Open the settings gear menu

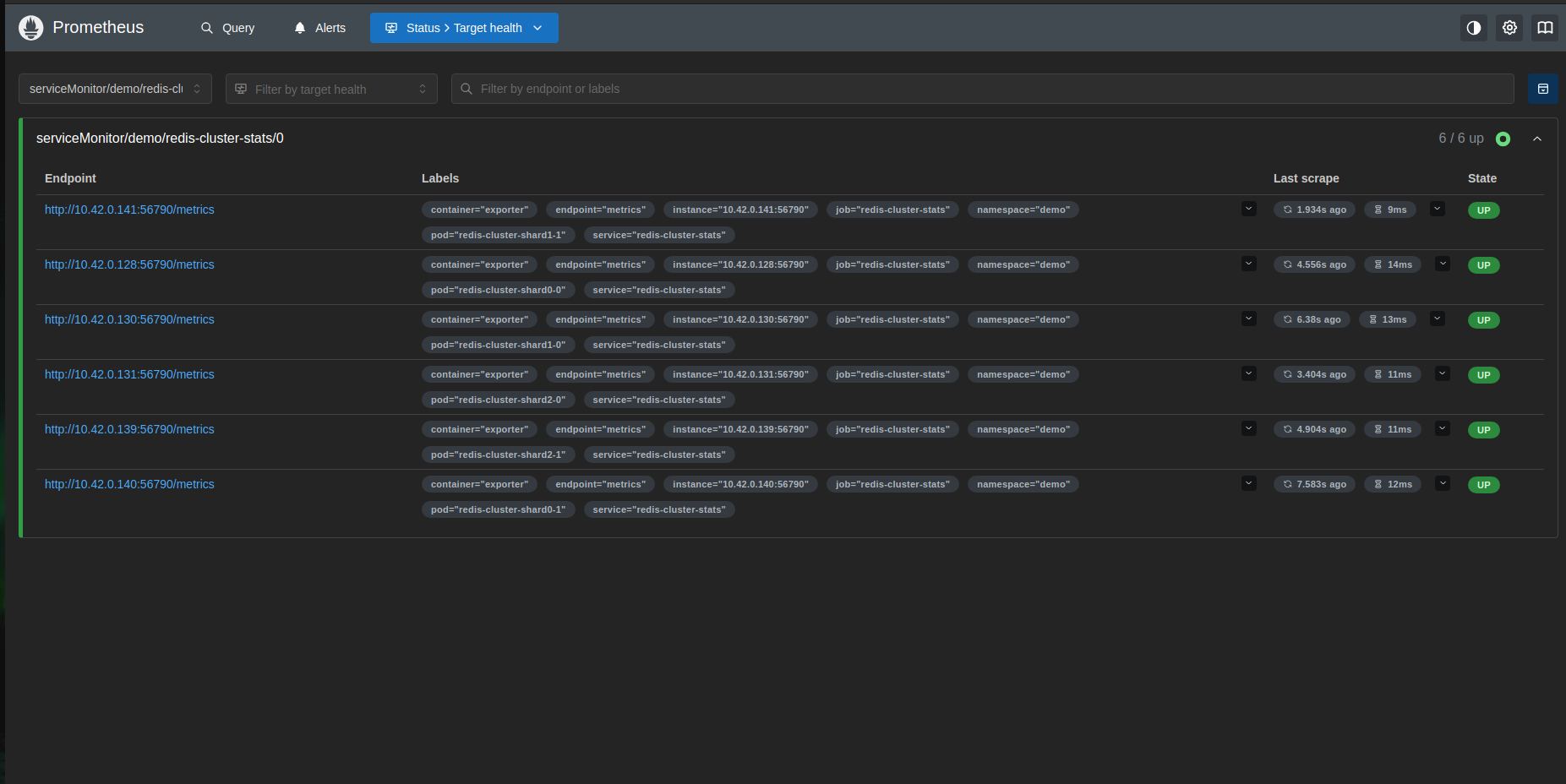(x=1509, y=28)
